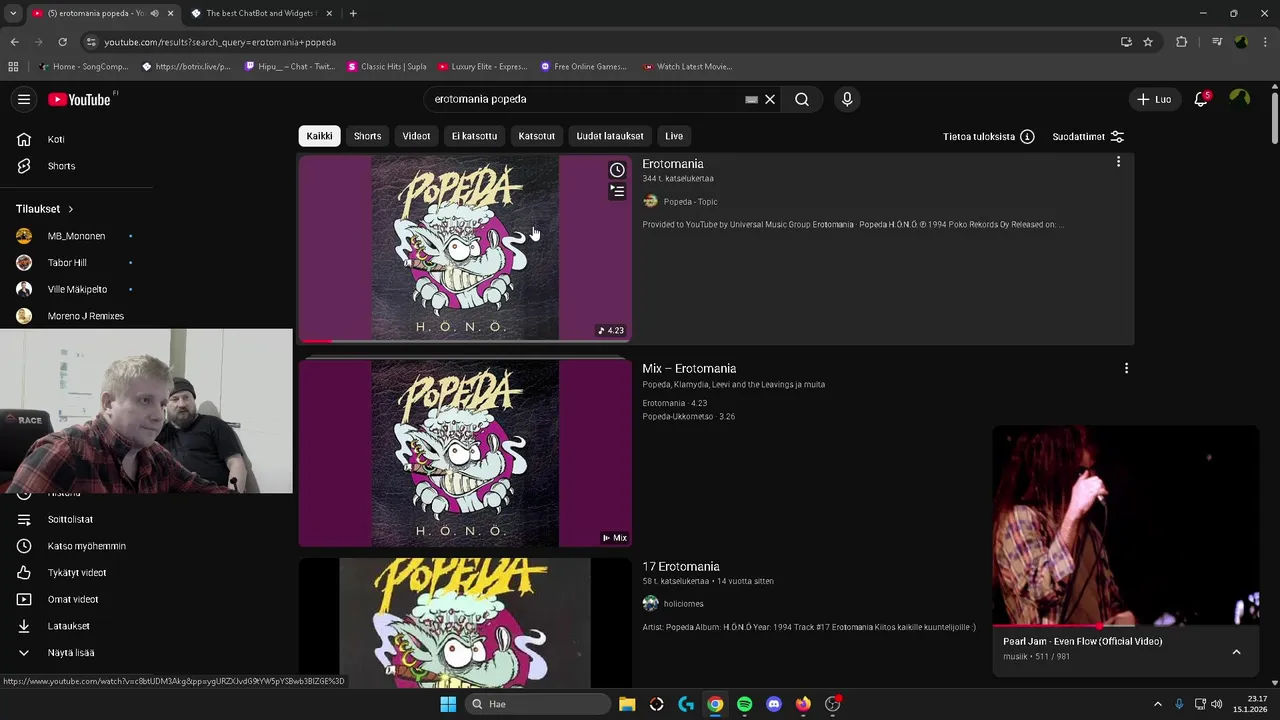Open Chrome extensions puzzle icon

coord(1182,42)
